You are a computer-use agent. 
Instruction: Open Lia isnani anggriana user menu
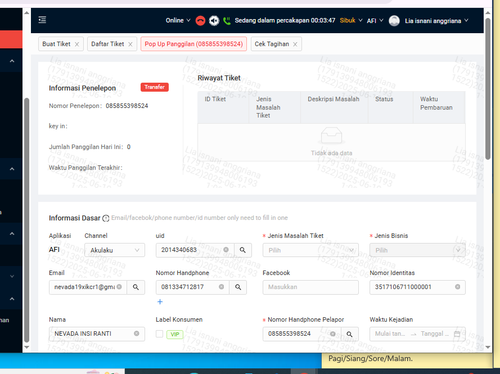436,21
